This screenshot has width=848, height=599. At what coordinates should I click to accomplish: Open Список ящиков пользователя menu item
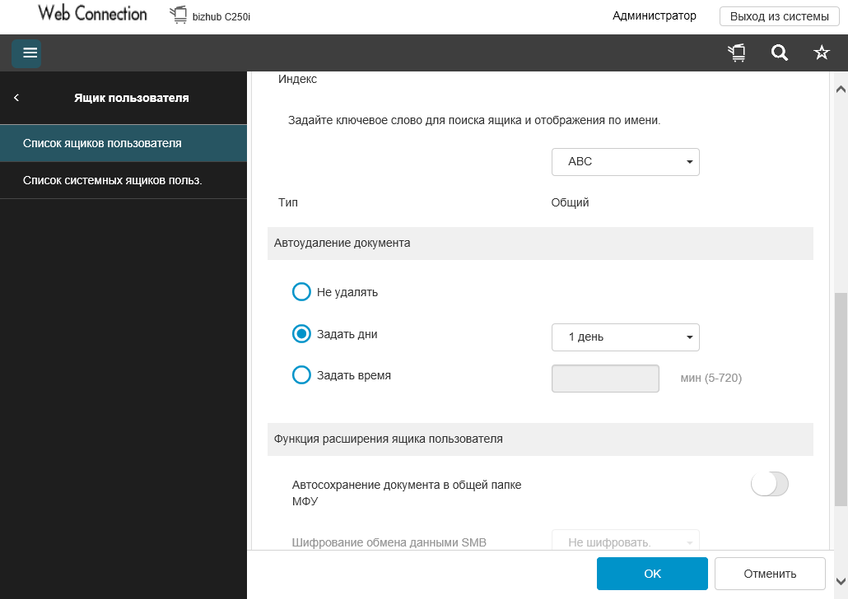[102, 143]
